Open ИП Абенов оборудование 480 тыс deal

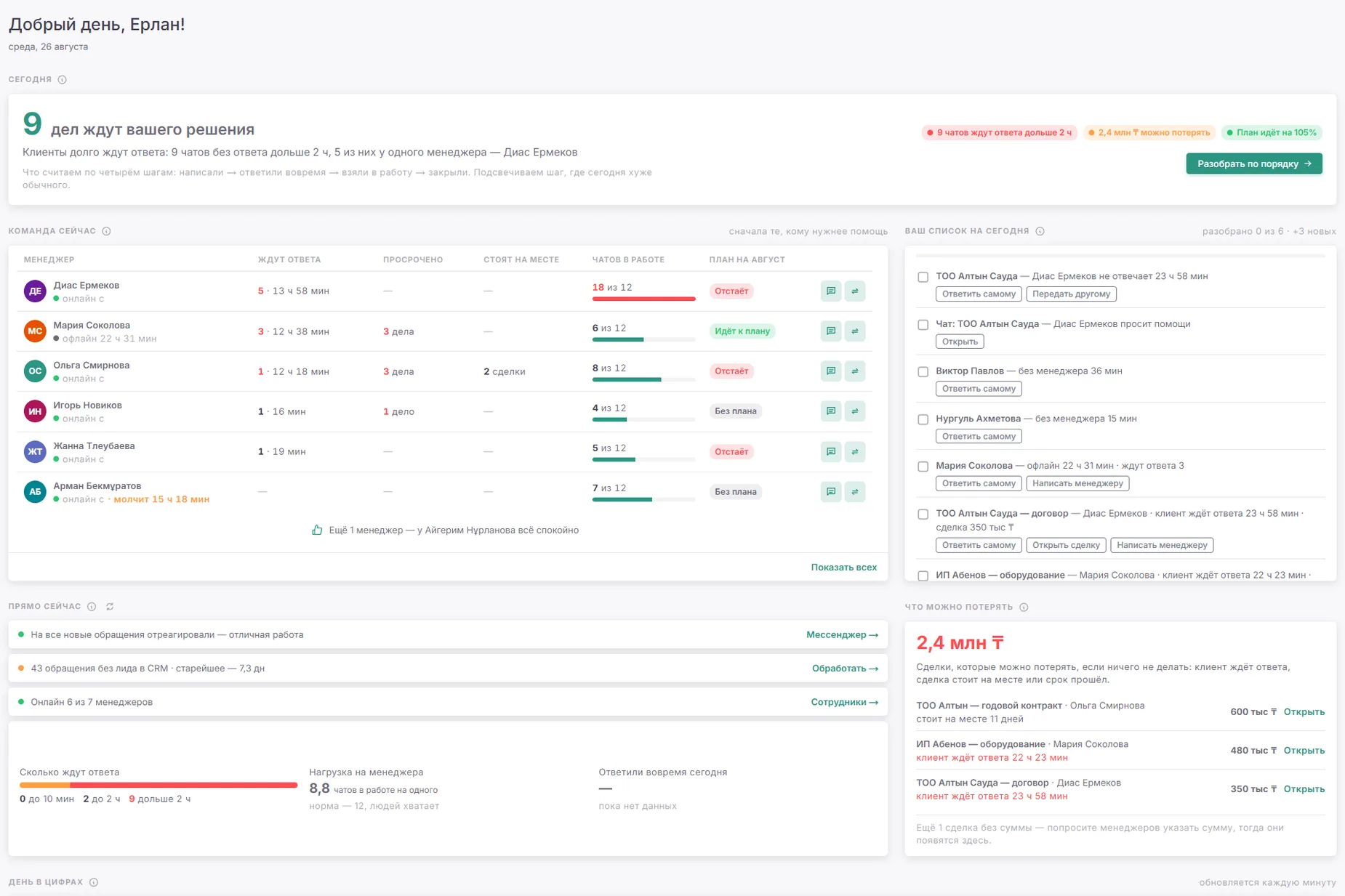[x=1304, y=751]
